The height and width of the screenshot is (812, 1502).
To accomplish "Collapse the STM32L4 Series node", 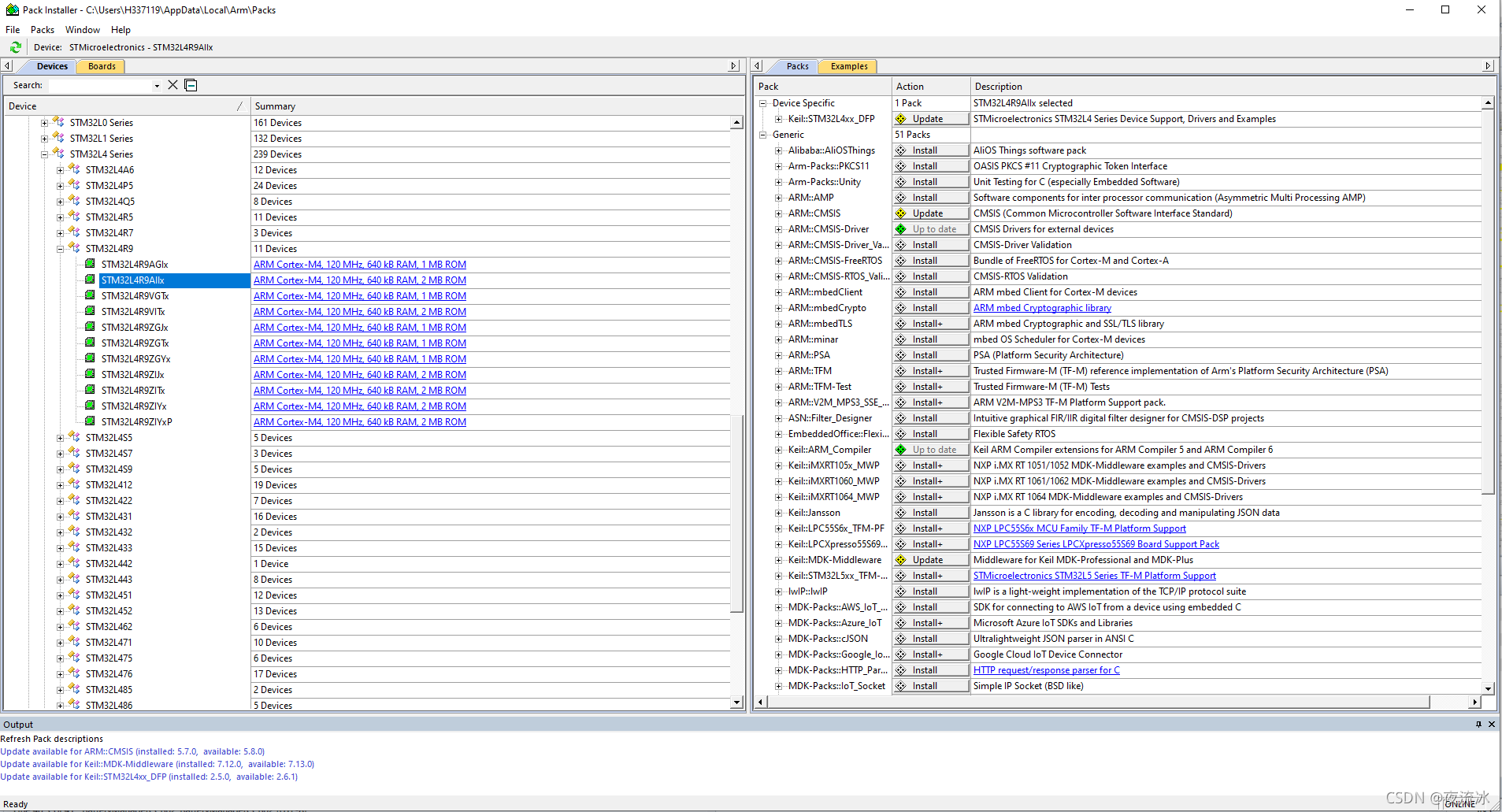I will click(x=44, y=154).
